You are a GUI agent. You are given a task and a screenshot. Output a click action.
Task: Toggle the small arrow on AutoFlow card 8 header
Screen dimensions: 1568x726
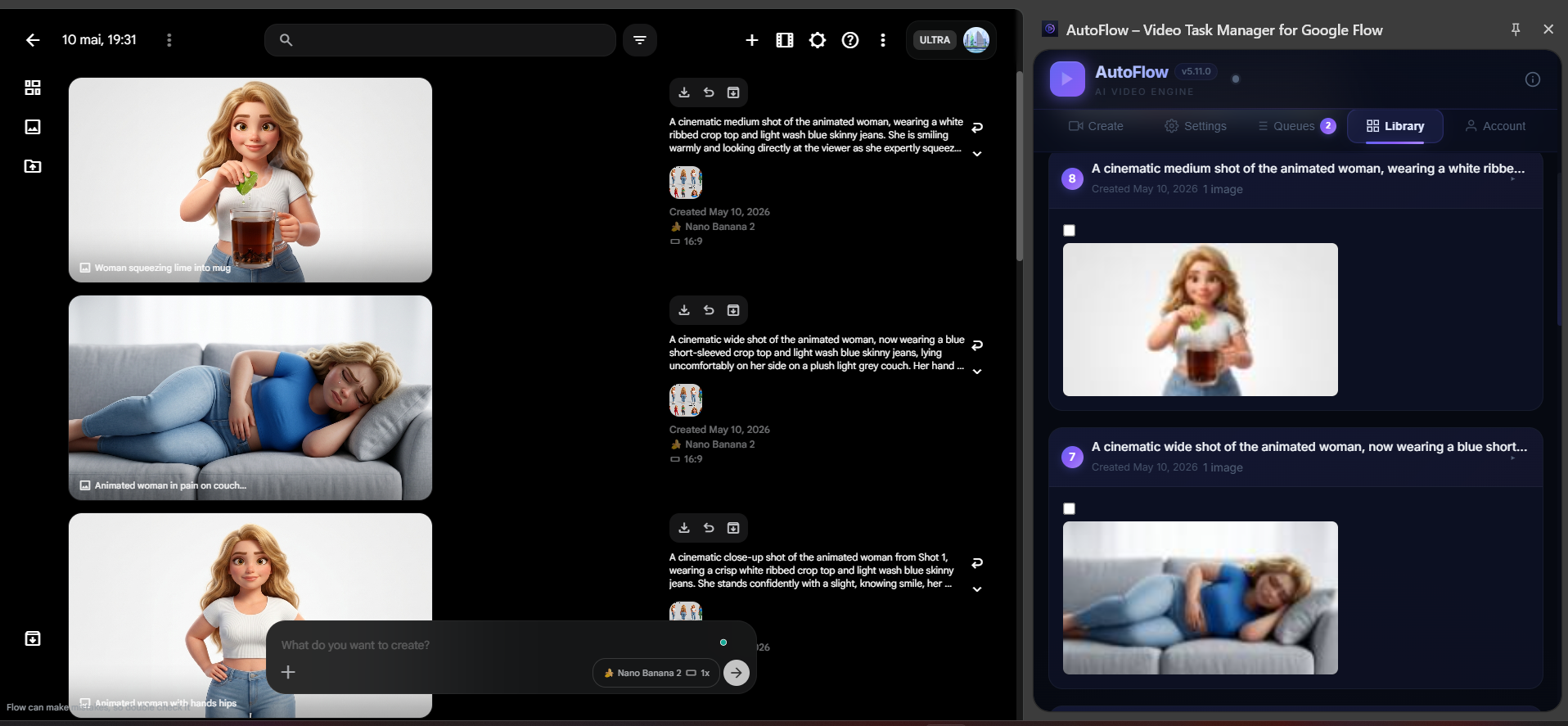pyautogui.click(x=1513, y=179)
